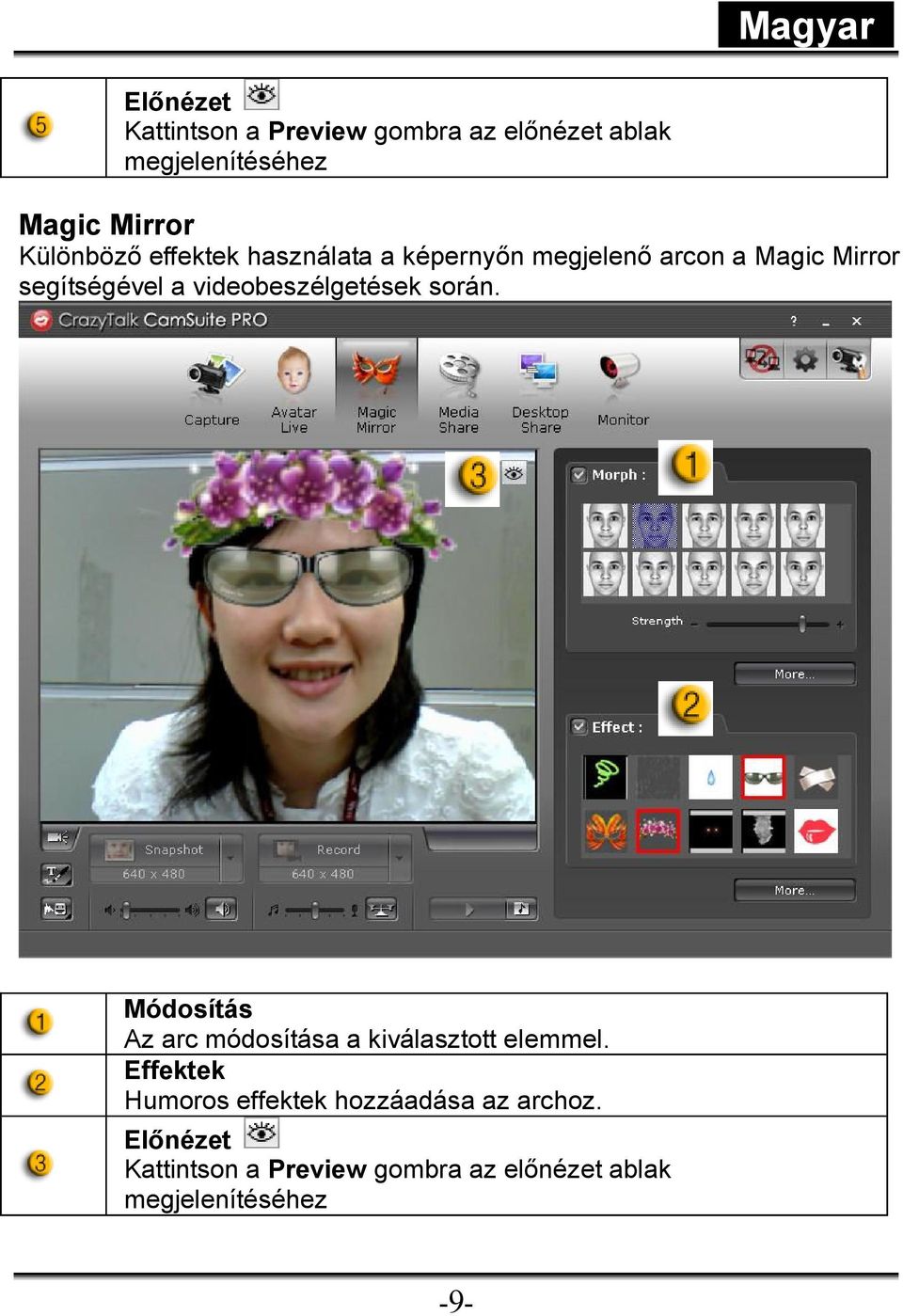Click More below the Effect panel
This screenshot has height=1316, width=903.
[795, 890]
